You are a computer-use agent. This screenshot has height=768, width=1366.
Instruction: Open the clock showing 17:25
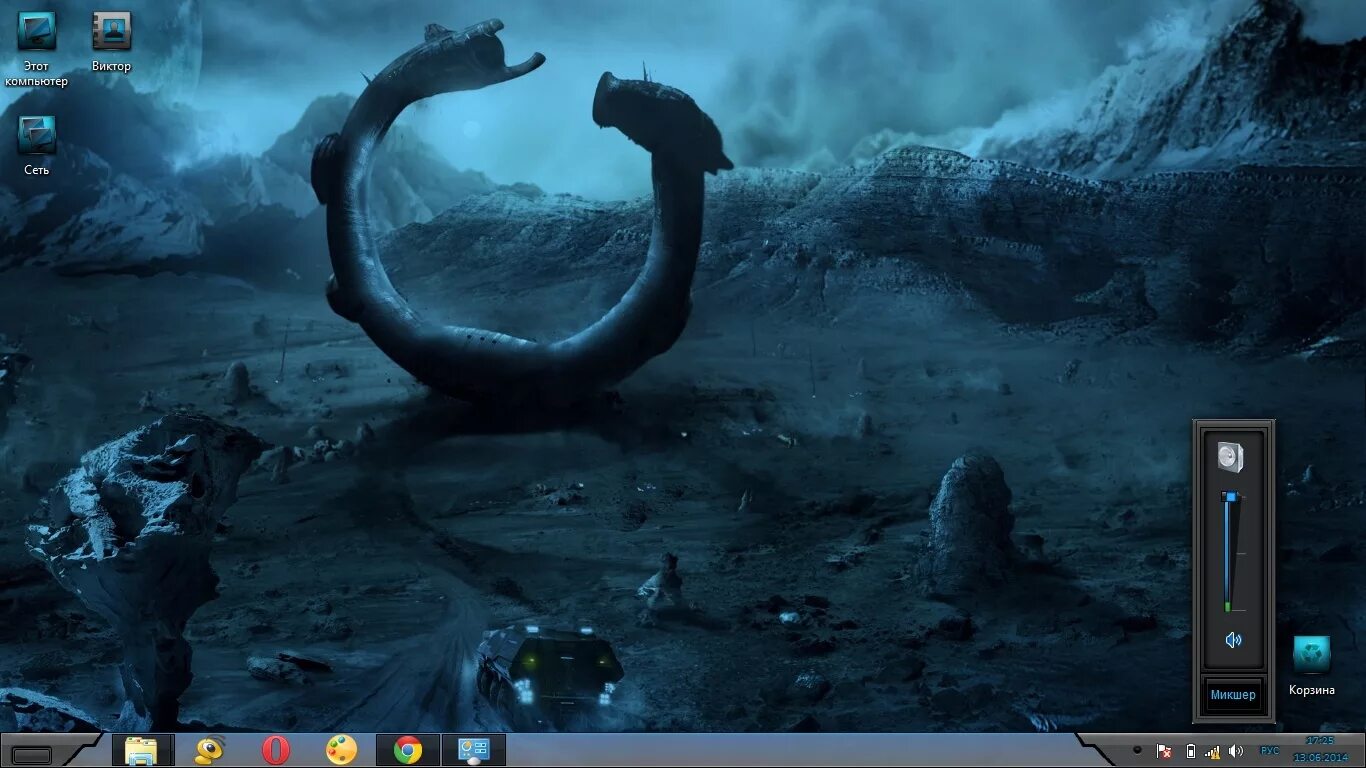[x=1320, y=749]
